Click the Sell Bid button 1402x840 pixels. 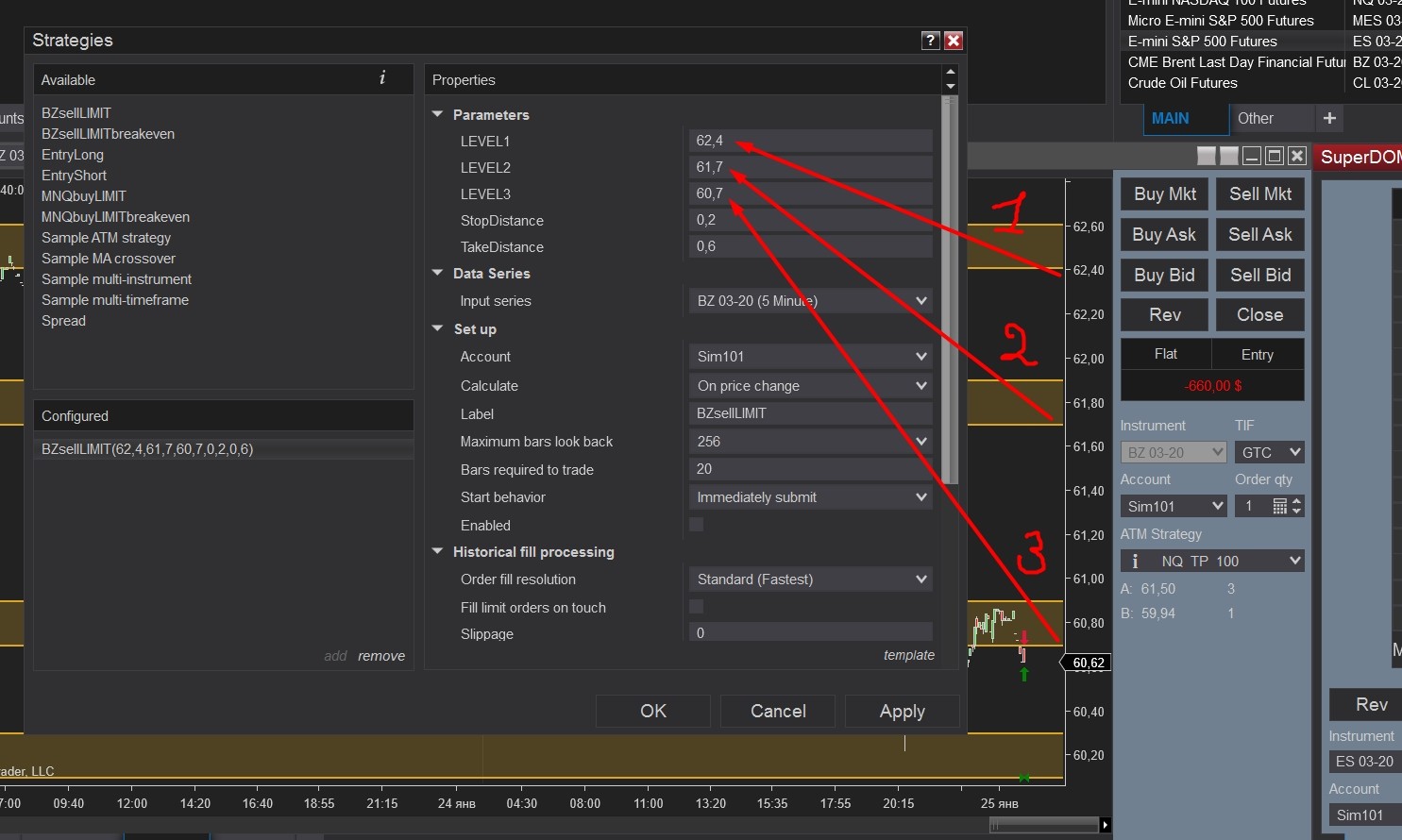pyautogui.click(x=1260, y=275)
